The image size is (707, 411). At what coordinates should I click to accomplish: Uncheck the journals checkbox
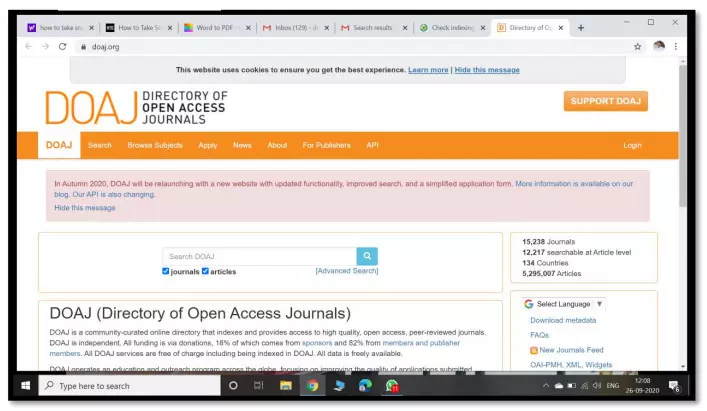(x=166, y=271)
